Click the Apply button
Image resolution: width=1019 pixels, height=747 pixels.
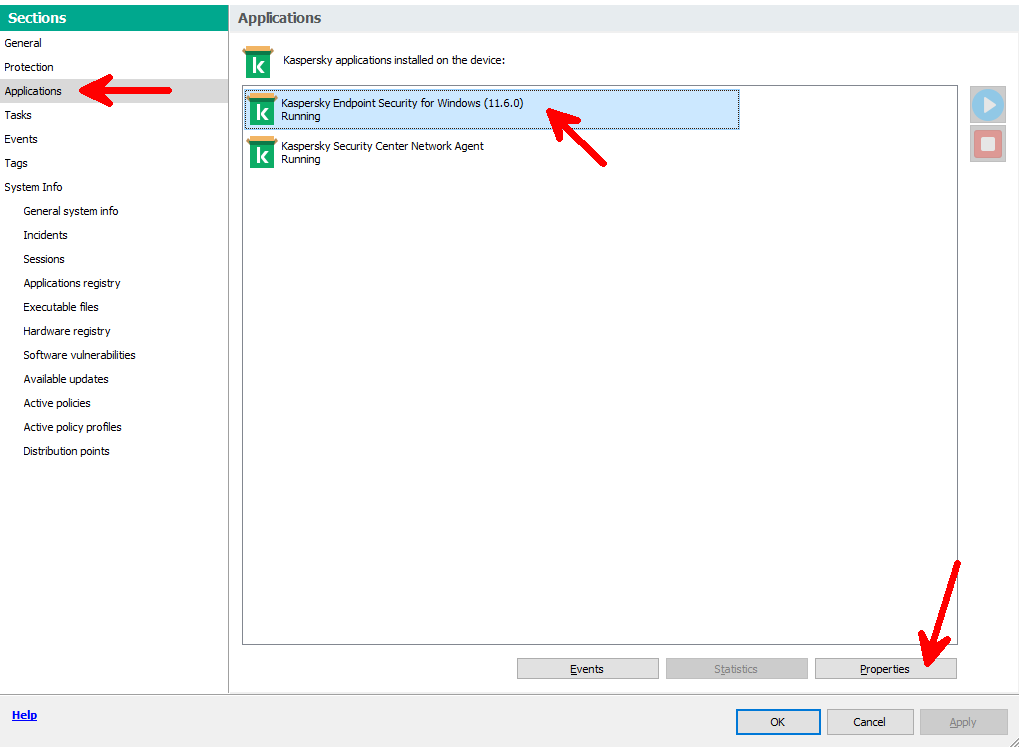coord(963,722)
